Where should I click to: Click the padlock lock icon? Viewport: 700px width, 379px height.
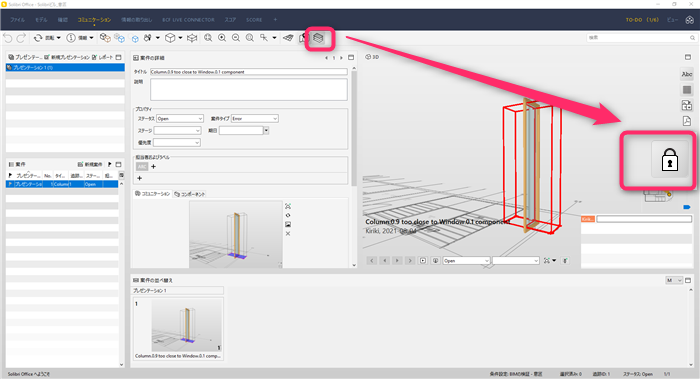coord(669,160)
